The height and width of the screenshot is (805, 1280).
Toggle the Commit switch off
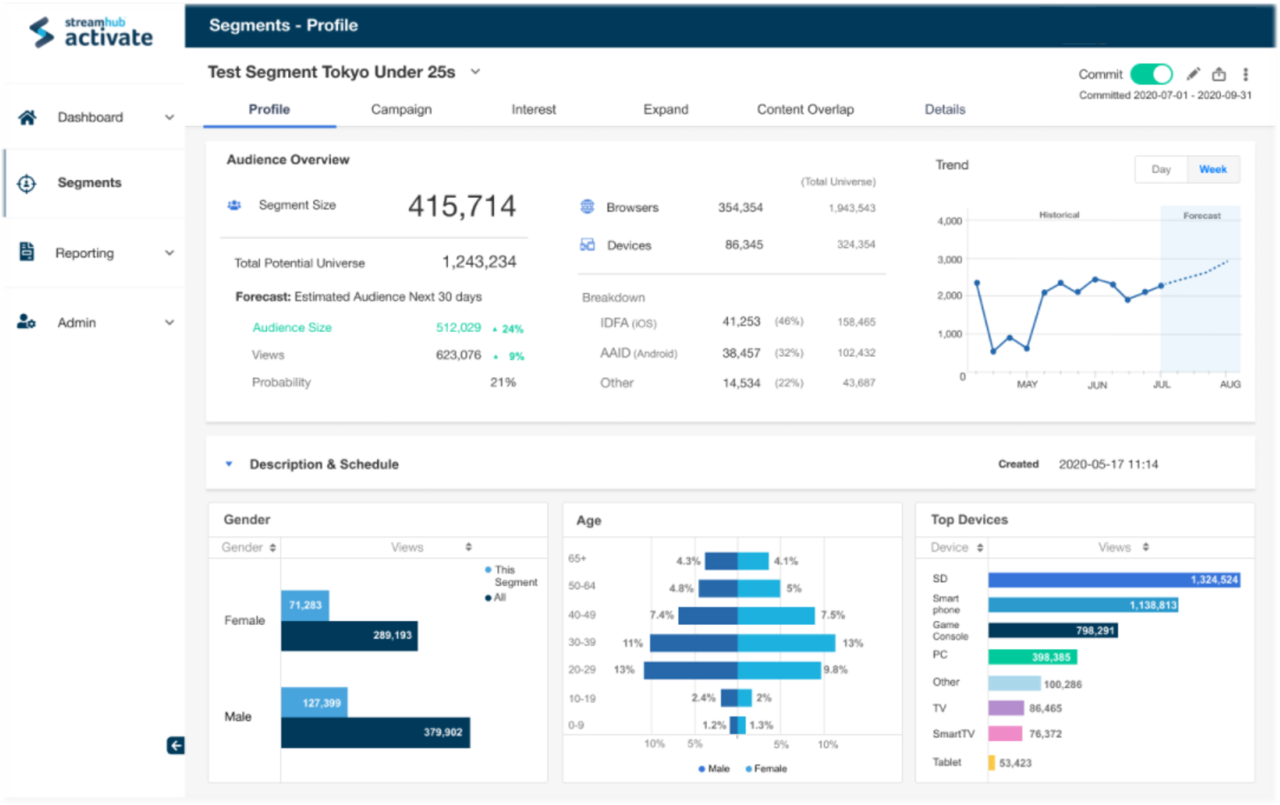(1150, 73)
